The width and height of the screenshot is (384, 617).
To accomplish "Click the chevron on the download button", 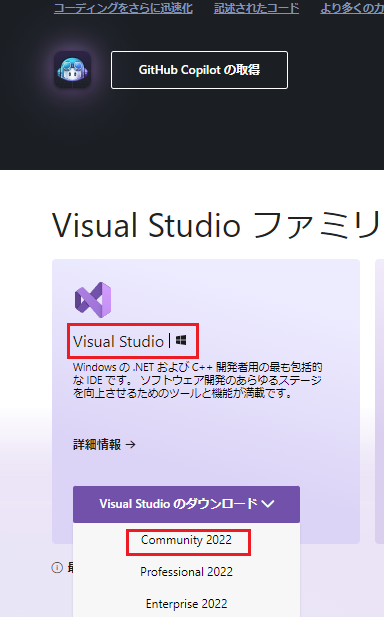I will coord(268,504).
